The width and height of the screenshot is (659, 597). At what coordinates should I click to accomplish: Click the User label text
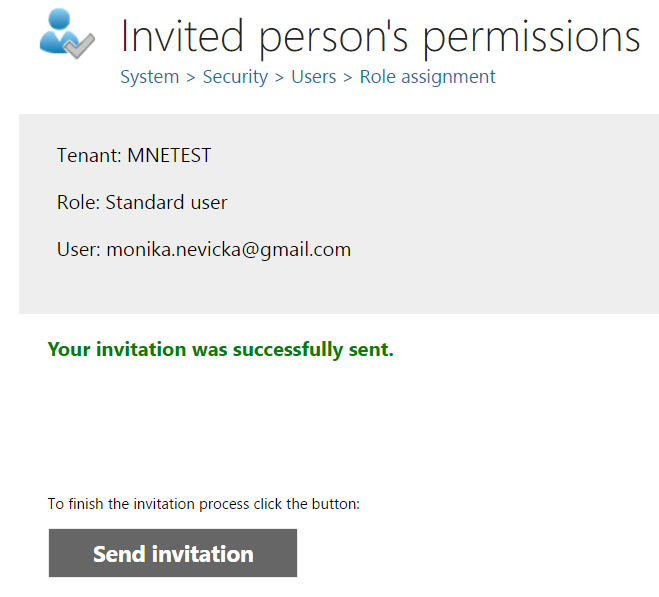[x=79, y=249]
